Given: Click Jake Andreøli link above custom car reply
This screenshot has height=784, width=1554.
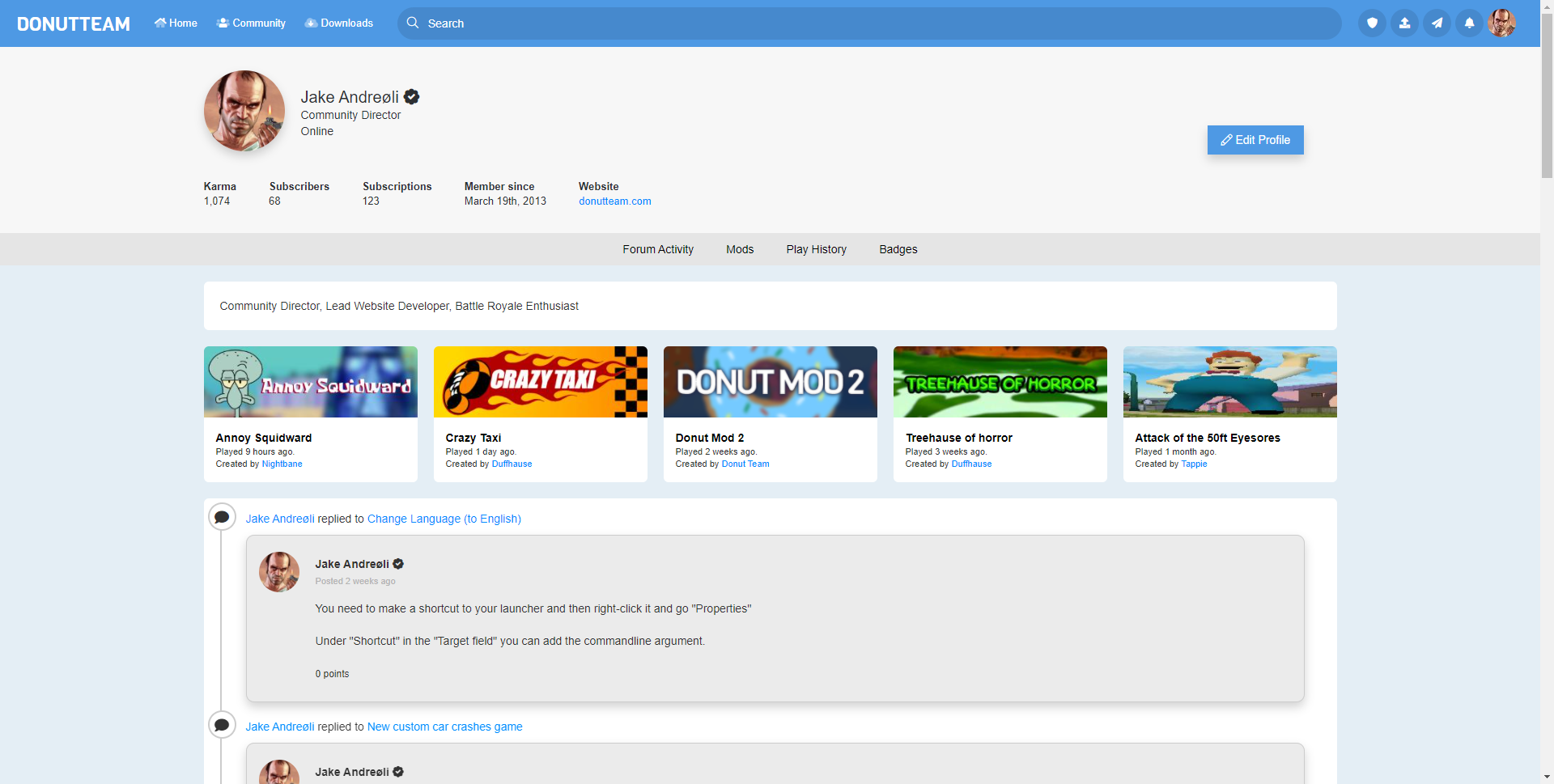Looking at the screenshot, I should pyautogui.click(x=280, y=727).
